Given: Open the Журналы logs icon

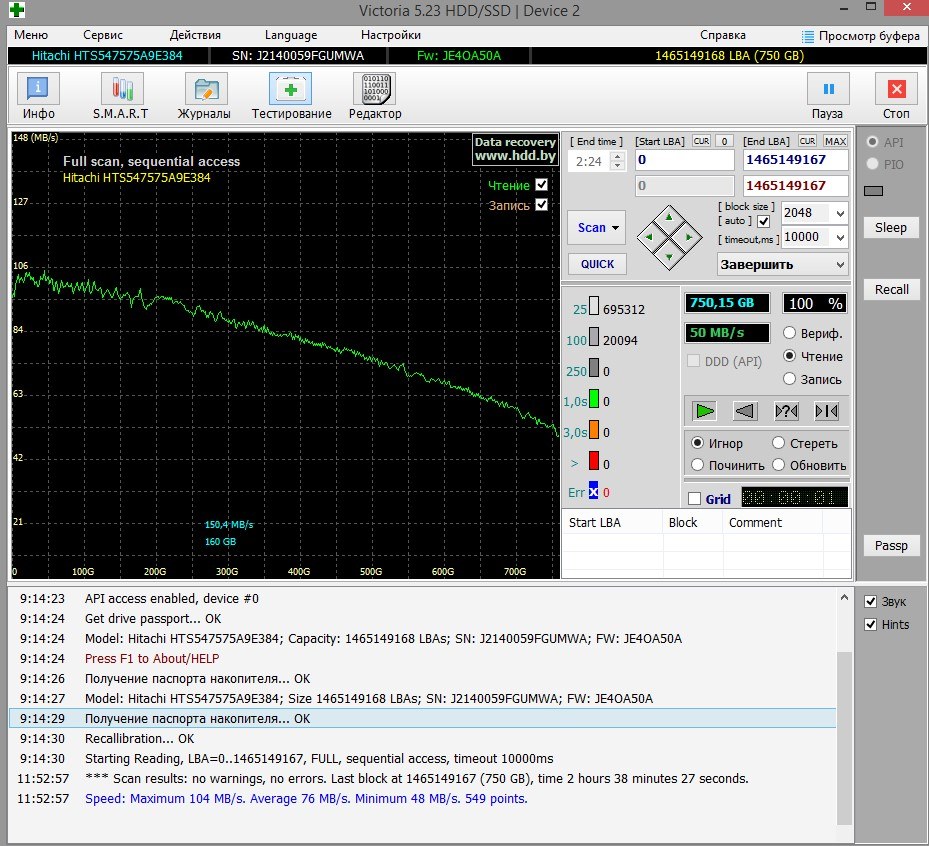Looking at the screenshot, I should pos(204,90).
